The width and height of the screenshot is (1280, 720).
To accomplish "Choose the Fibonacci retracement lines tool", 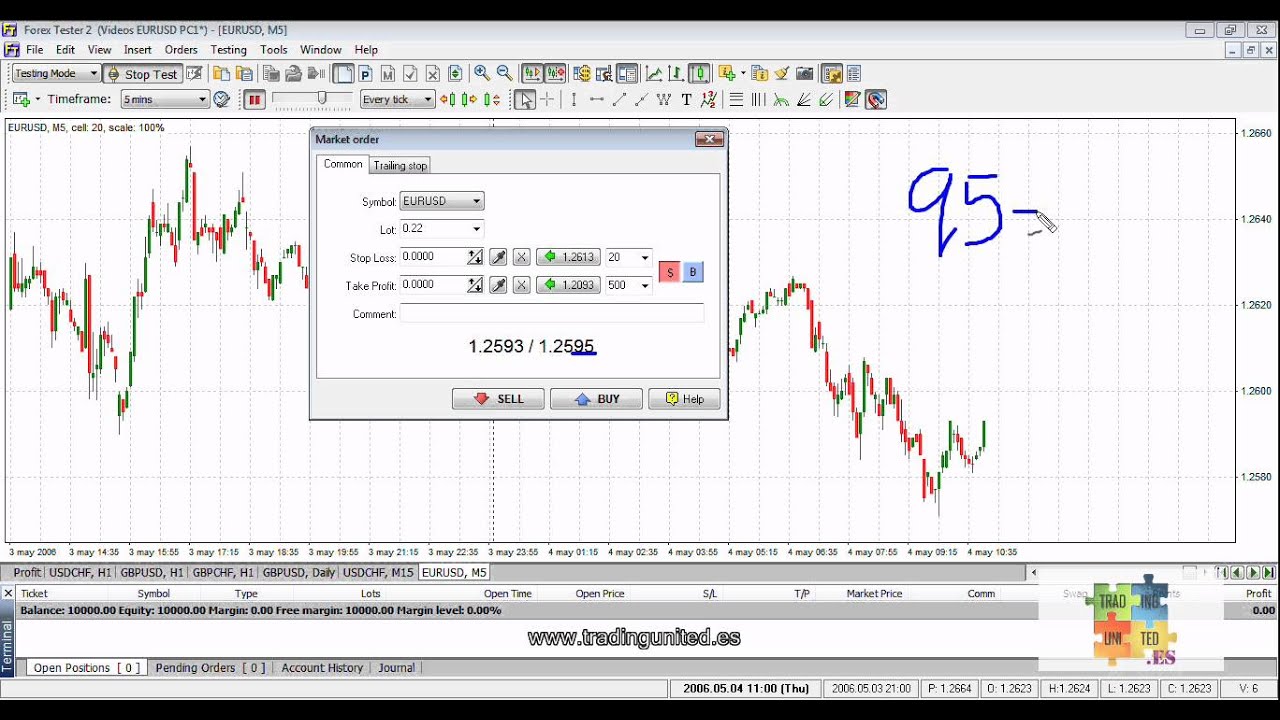I will click(736, 99).
